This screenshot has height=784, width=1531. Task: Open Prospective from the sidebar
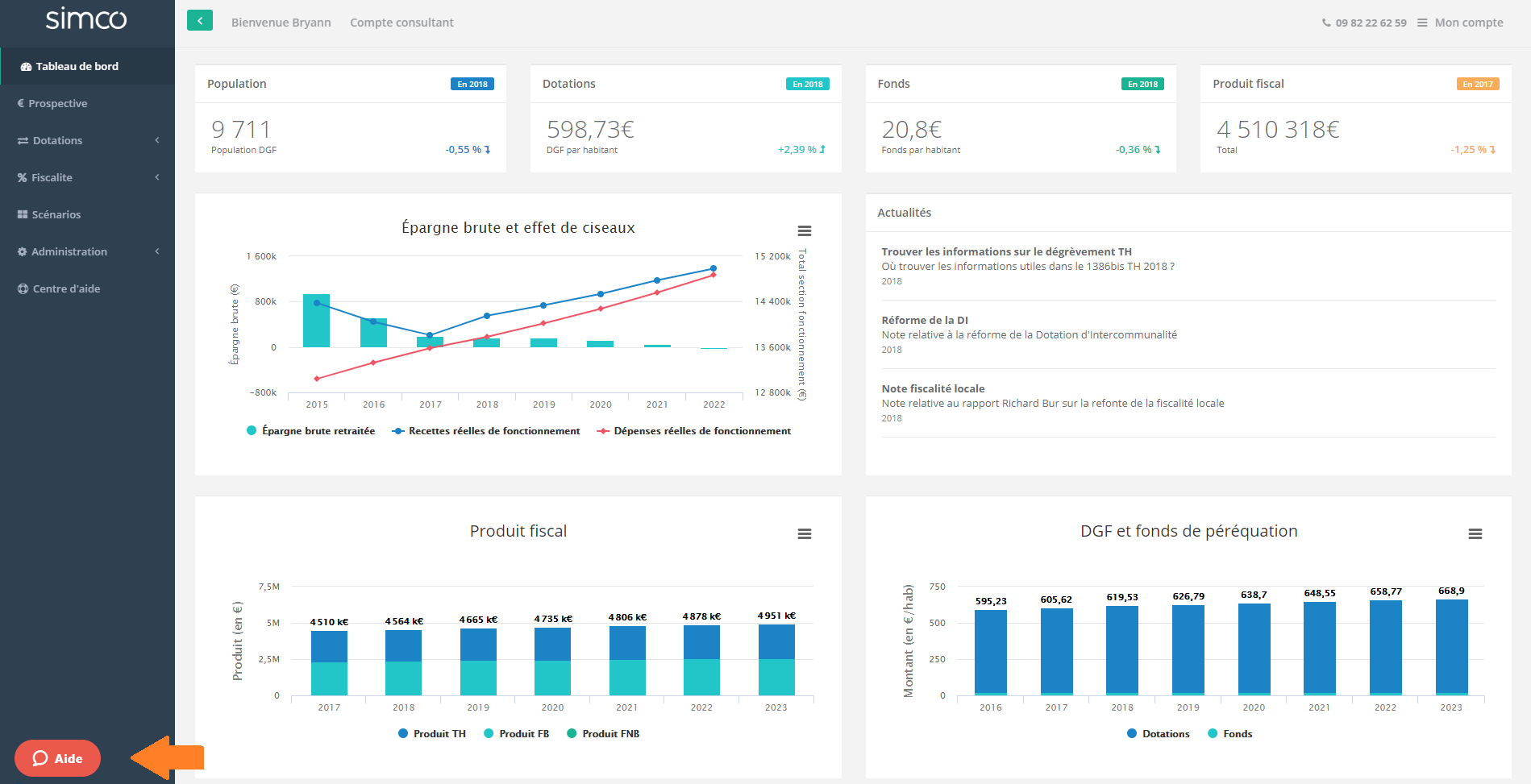coord(57,103)
